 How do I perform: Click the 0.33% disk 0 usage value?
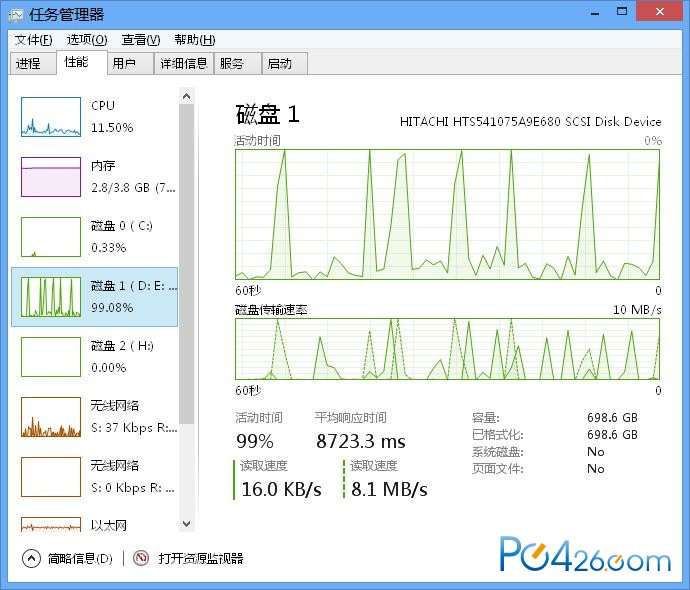click(x=108, y=248)
